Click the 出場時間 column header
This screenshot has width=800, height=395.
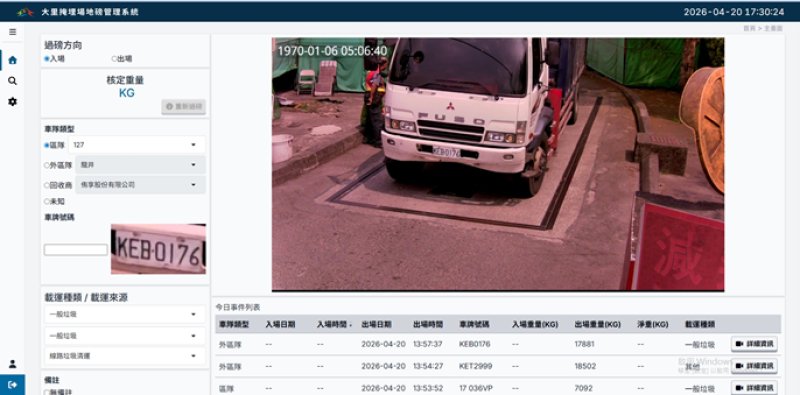tap(428, 325)
